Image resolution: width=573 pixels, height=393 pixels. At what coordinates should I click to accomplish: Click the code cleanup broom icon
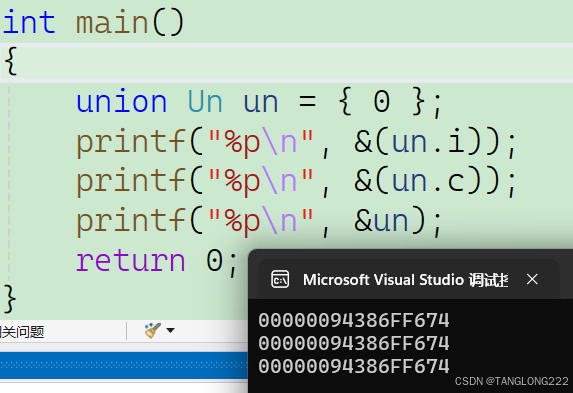pos(152,330)
